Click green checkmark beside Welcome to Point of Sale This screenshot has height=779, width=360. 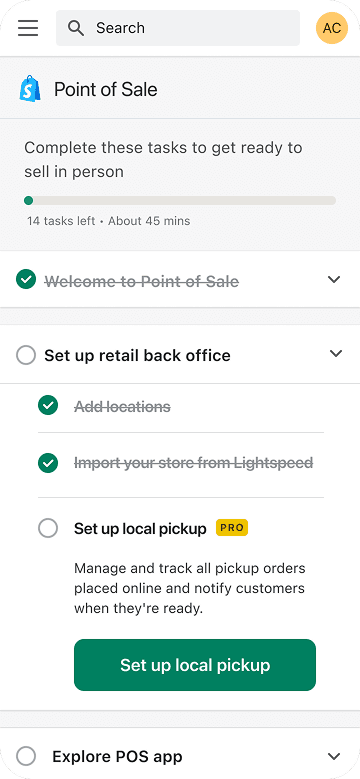pyautogui.click(x=26, y=279)
